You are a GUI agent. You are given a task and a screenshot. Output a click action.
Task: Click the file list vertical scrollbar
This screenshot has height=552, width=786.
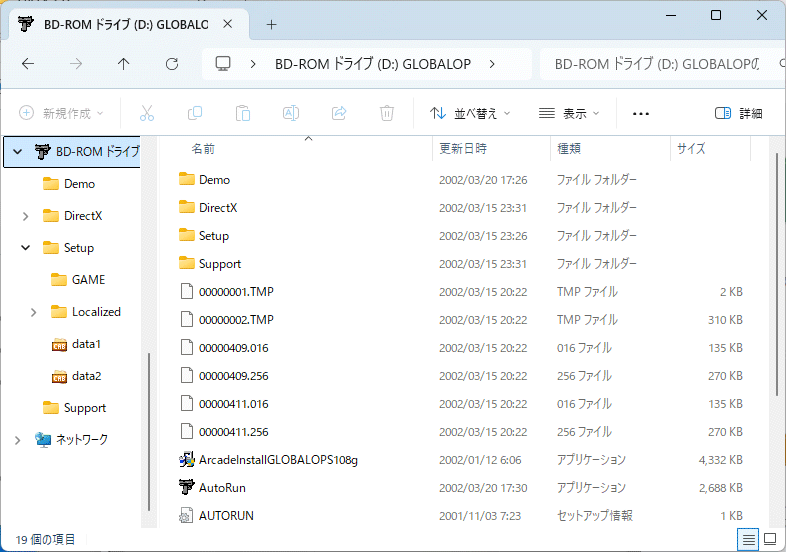point(776,276)
